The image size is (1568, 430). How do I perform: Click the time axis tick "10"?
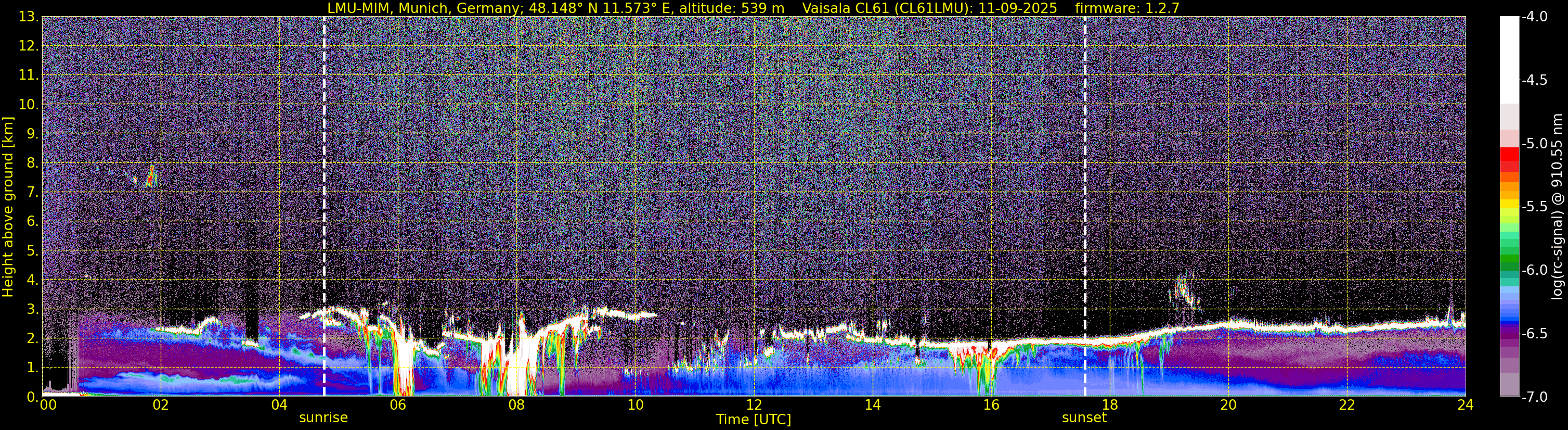636,405
